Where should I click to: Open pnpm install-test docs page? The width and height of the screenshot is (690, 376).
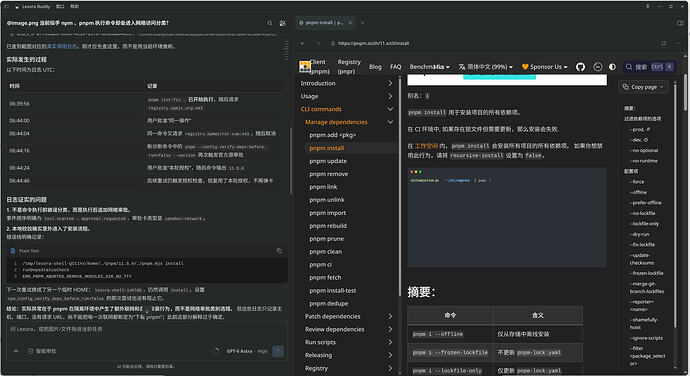[333, 291]
